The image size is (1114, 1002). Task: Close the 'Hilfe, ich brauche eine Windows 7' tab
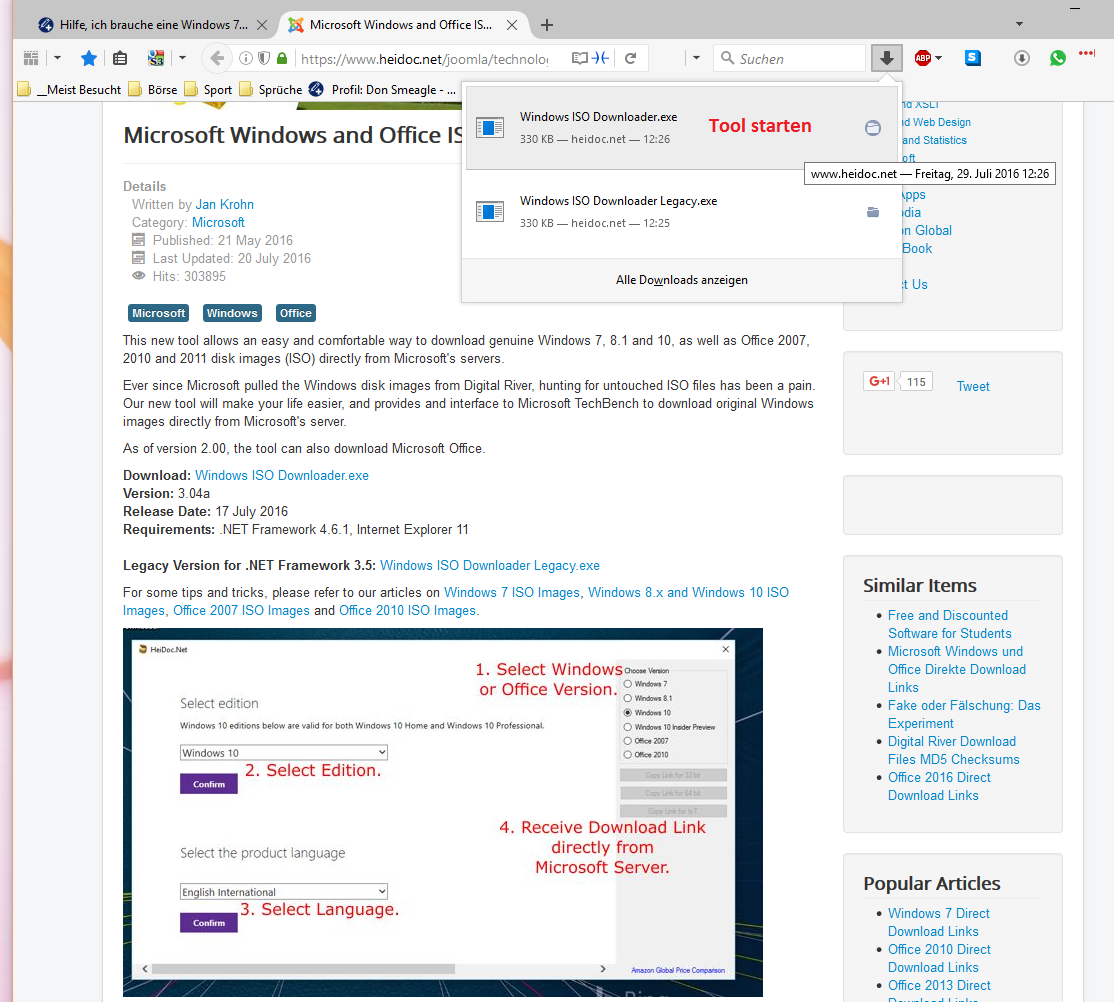262,25
